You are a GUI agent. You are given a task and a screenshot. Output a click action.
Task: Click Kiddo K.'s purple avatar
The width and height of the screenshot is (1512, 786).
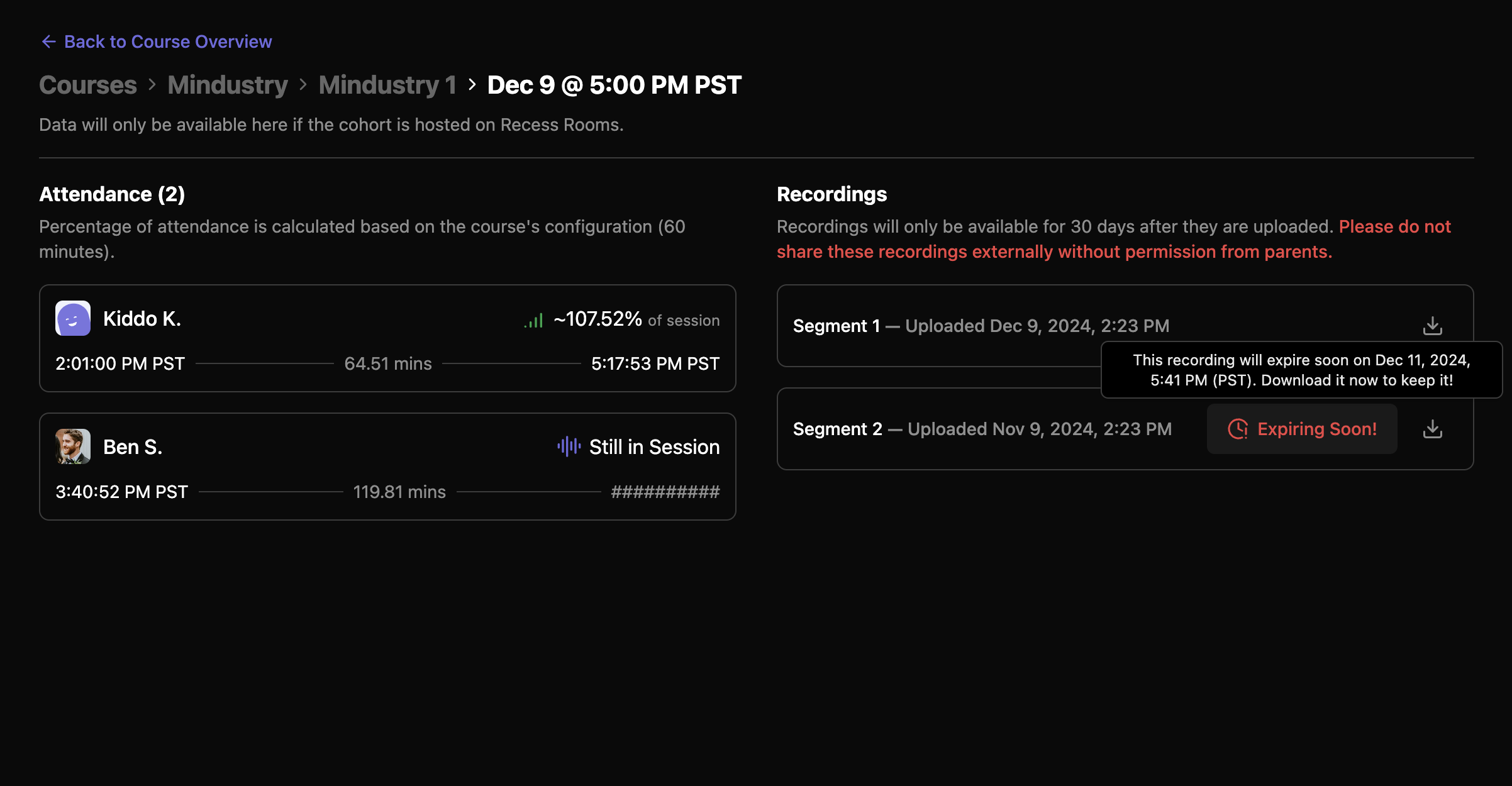pos(73,319)
